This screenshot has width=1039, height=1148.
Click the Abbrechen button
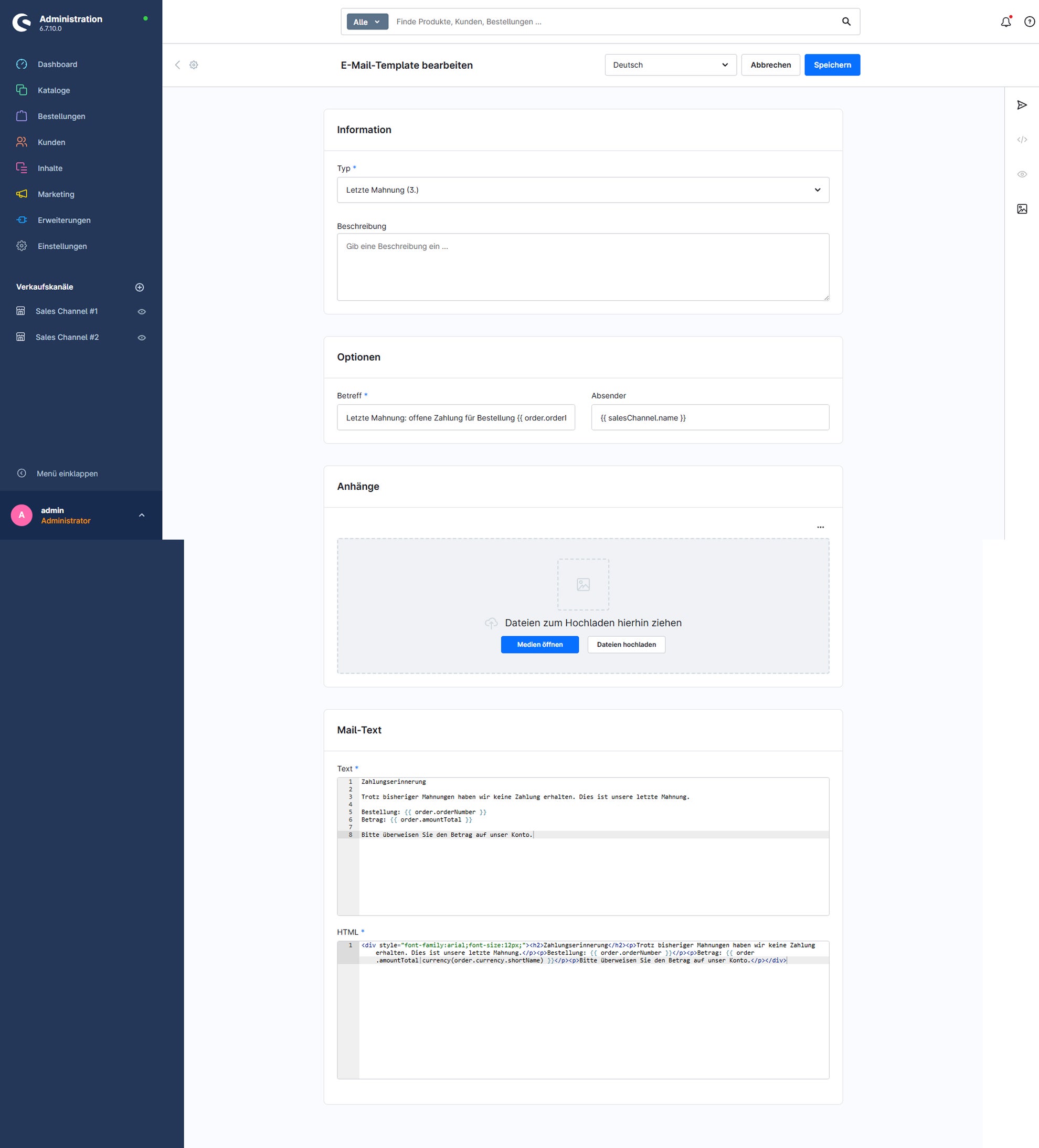coord(770,65)
